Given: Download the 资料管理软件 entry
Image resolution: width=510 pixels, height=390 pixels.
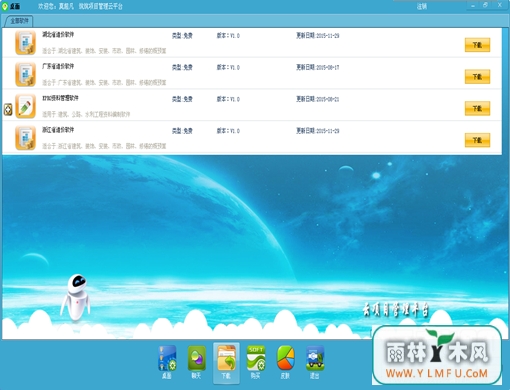Looking at the screenshot, I should 477,108.
